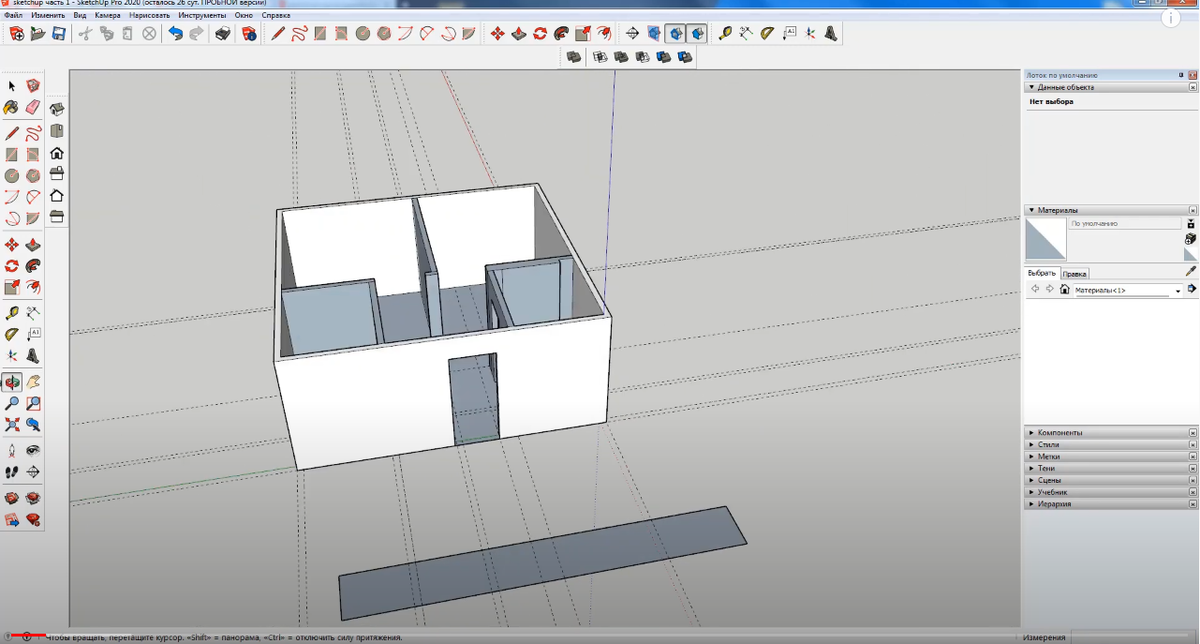Toggle the Section Cuts display button
Screen dimensions: 1200x644
(x=676, y=34)
